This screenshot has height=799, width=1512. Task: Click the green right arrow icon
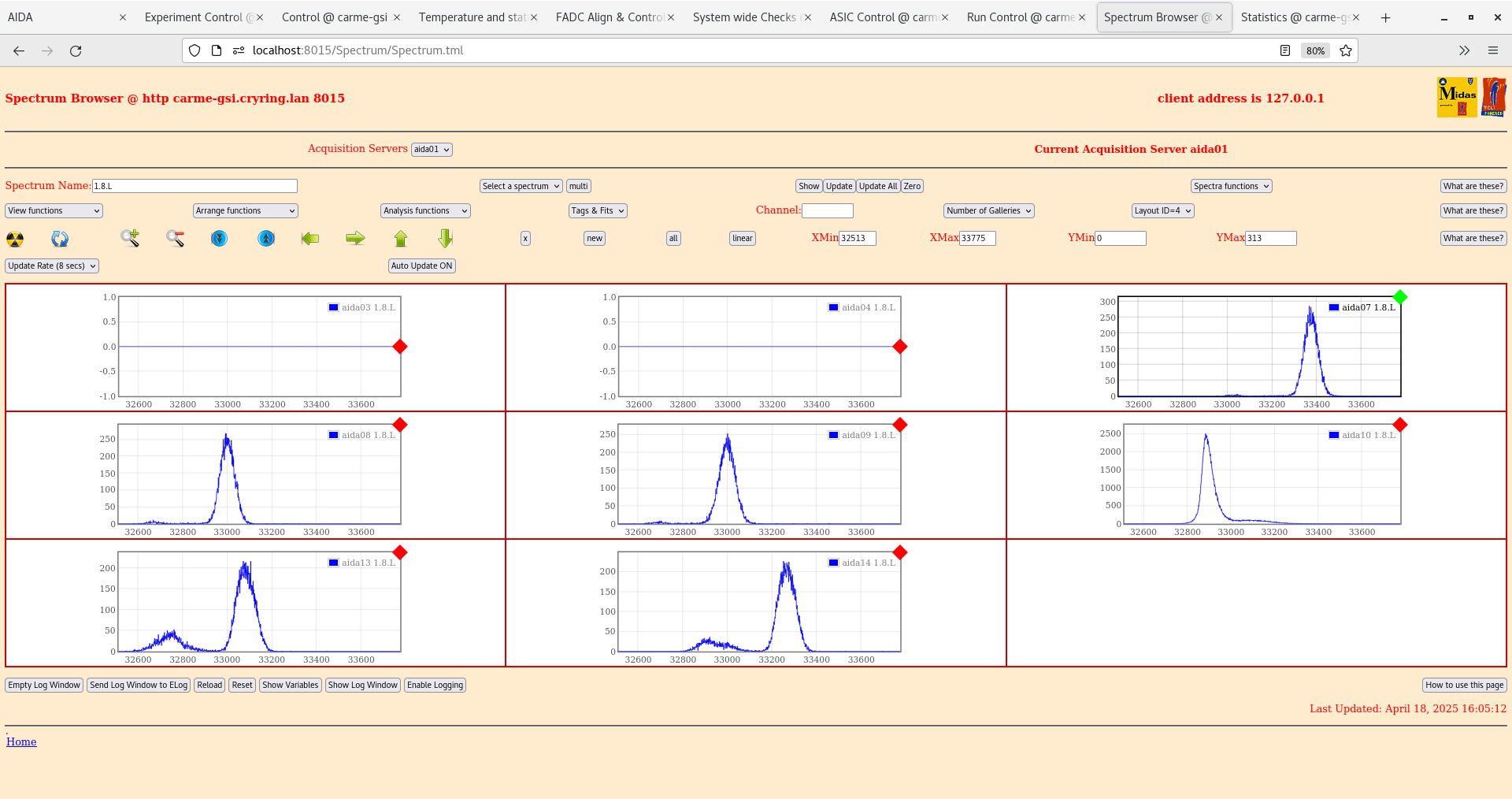(356, 238)
